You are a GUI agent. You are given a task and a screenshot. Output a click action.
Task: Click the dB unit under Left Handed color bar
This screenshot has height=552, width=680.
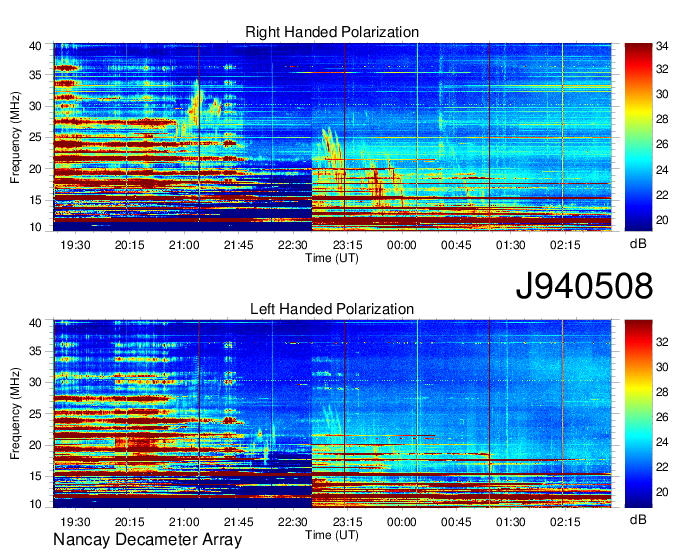coord(638,520)
